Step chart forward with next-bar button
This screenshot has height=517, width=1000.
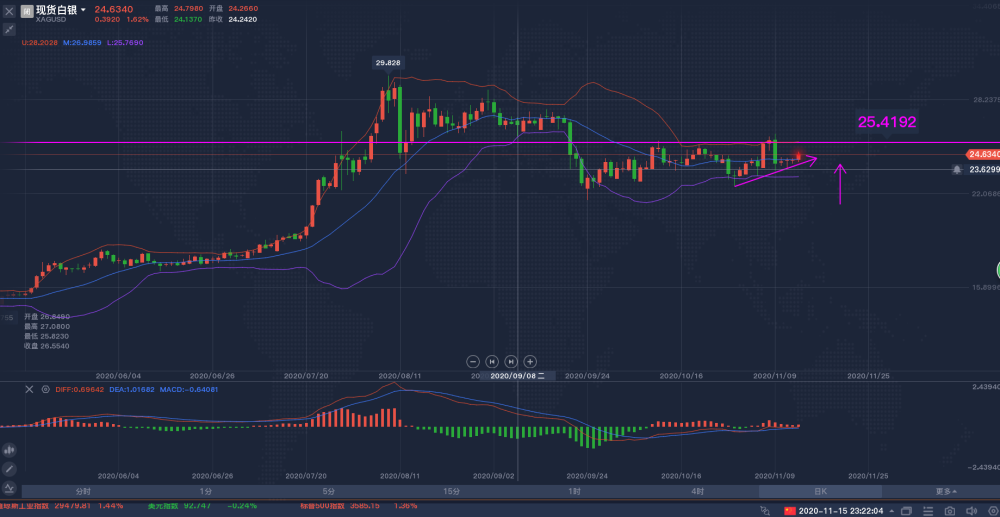pyautogui.click(x=511, y=361)
